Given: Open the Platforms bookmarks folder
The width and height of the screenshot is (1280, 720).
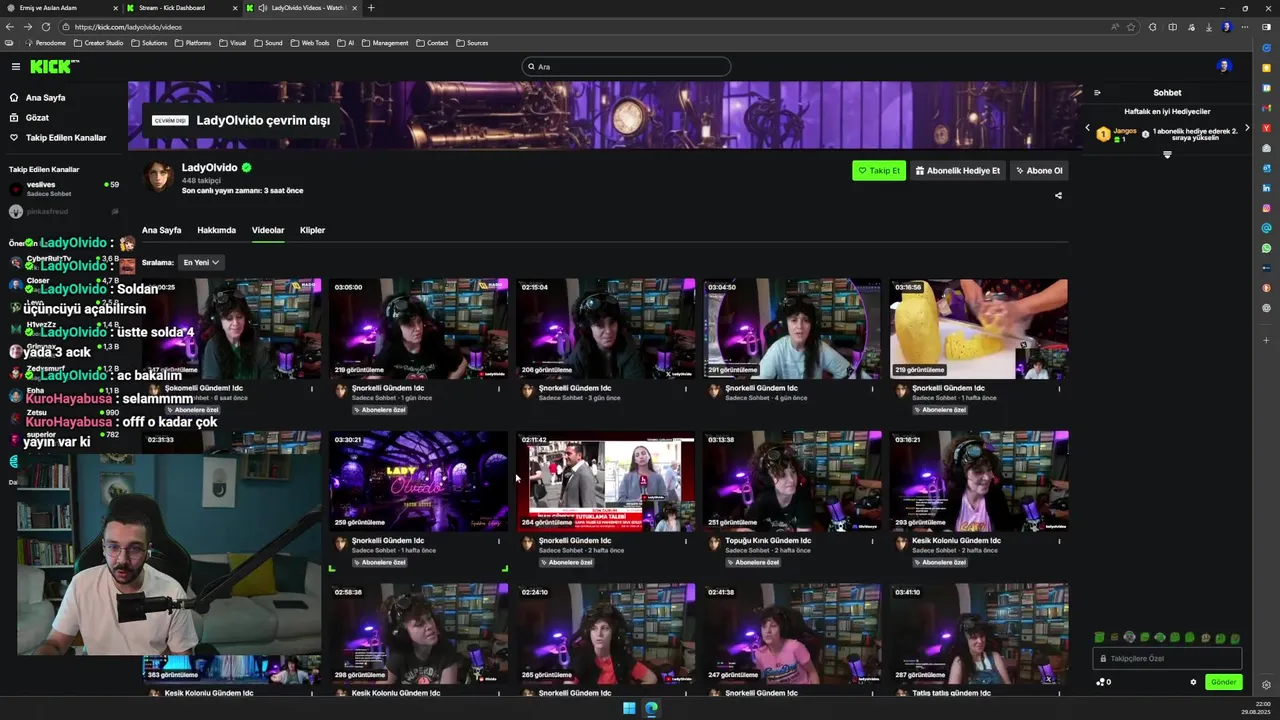Looking at the screenshot, I should click(x=193, y=43).
